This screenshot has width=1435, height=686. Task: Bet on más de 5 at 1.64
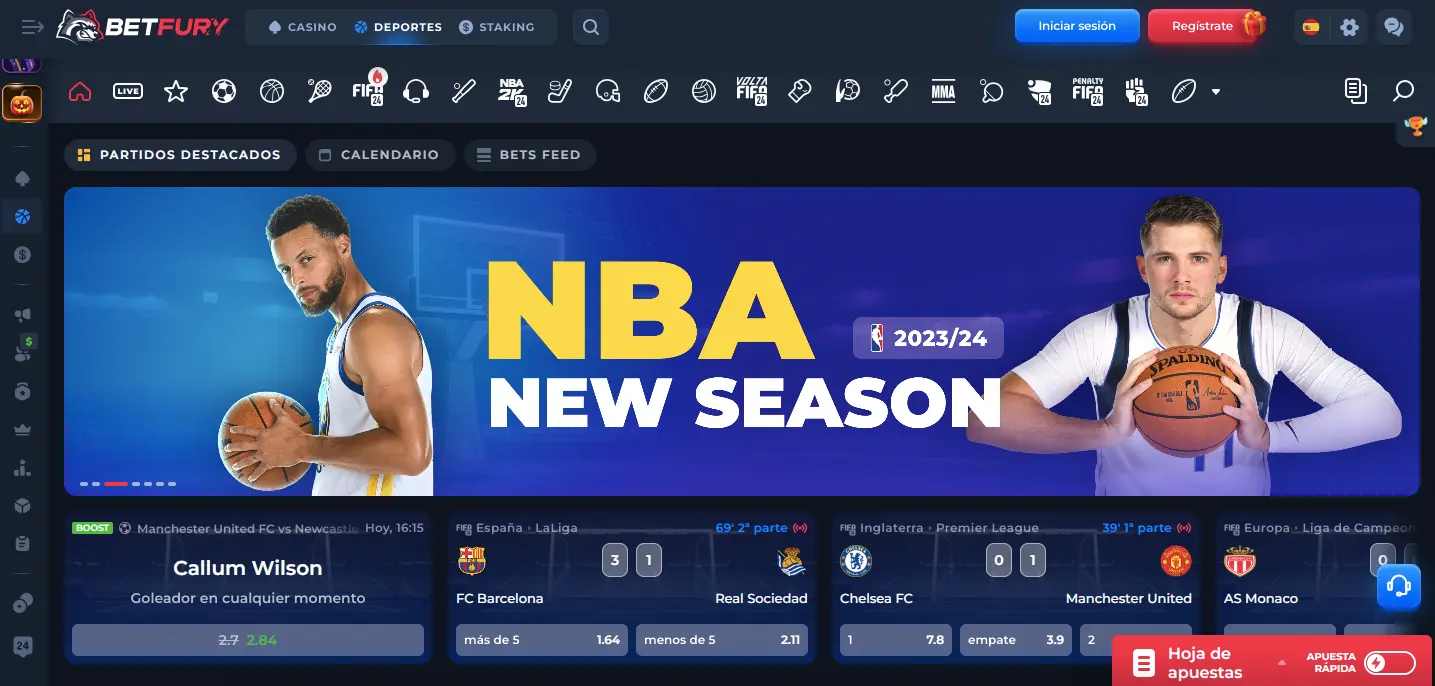point(542,640)
